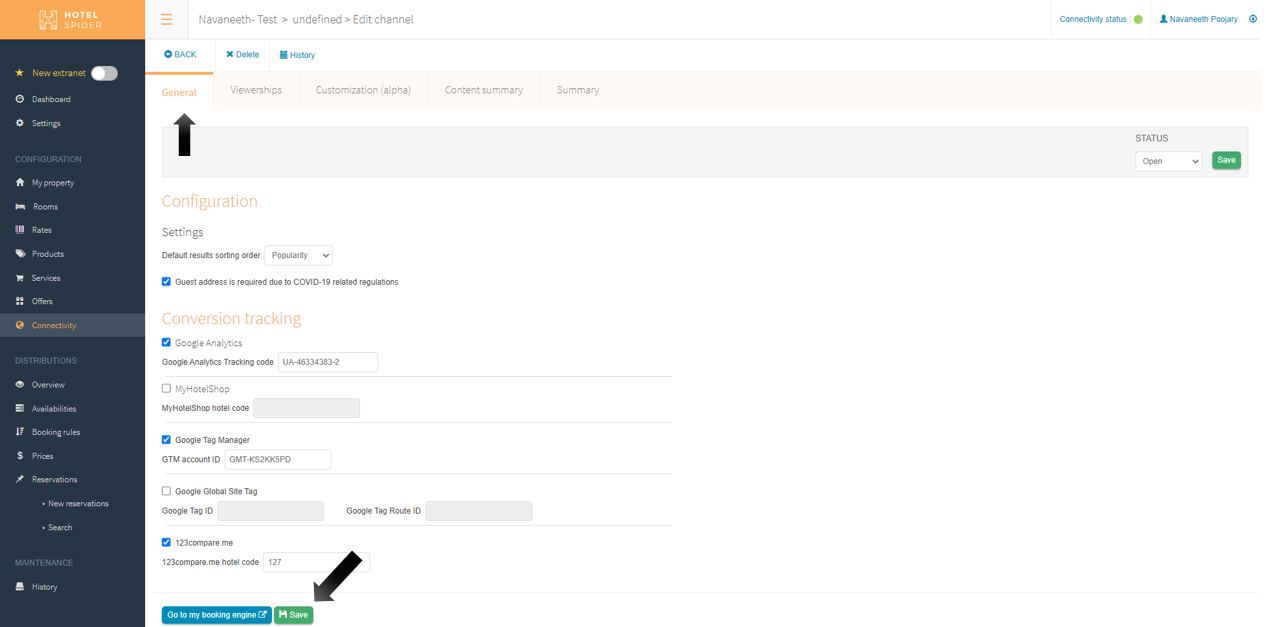Switch to the Viewerships tab
This screenshot has height=627, width=1266.
(256, 90)
